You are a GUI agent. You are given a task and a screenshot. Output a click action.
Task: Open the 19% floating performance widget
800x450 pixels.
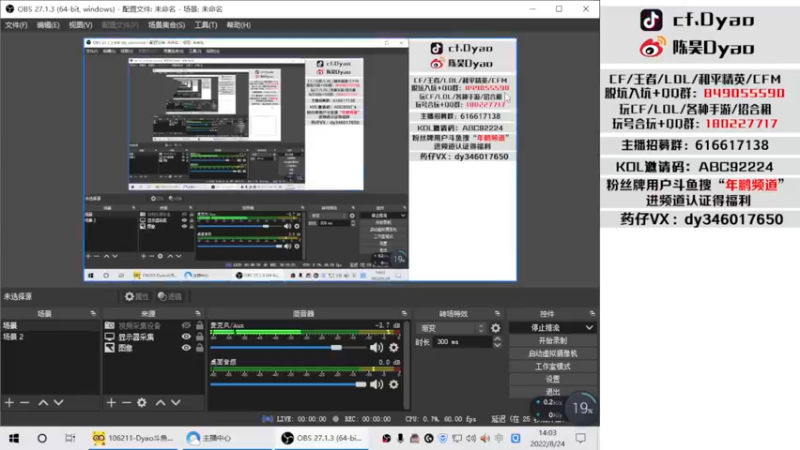pyautogui.click(x=582, y=408)
